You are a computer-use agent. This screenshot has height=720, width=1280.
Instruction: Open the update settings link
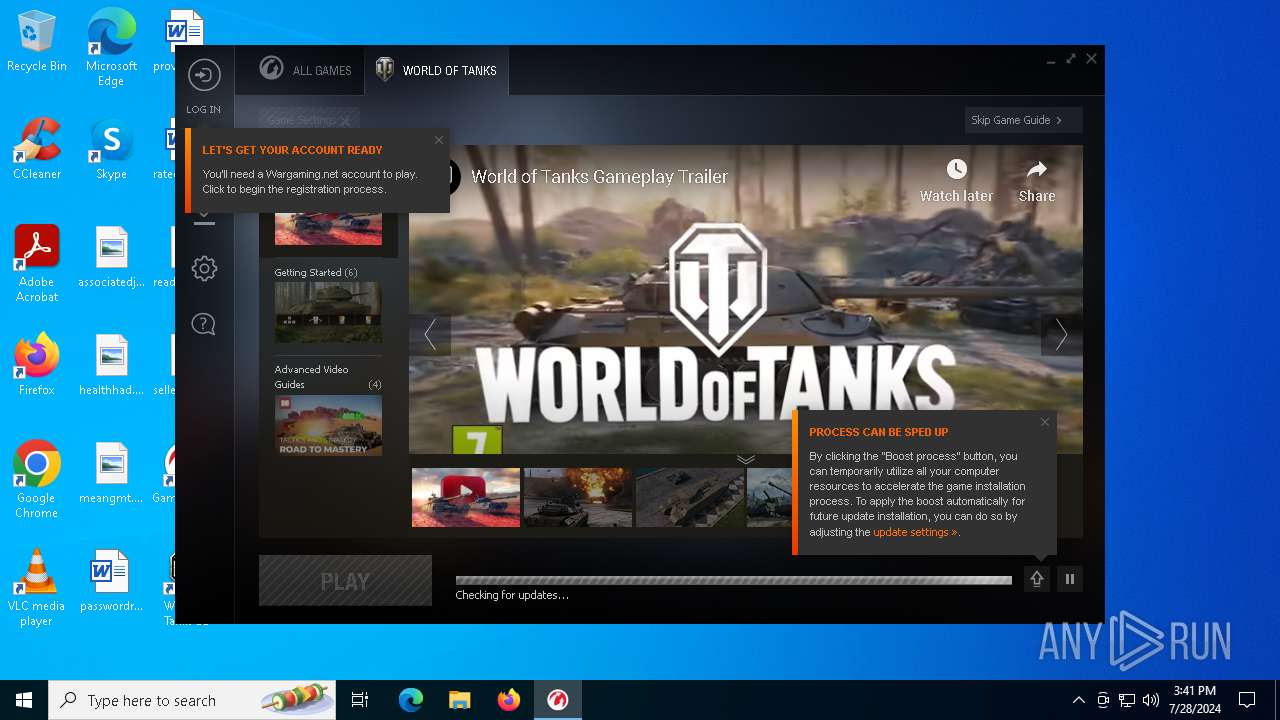915,532
